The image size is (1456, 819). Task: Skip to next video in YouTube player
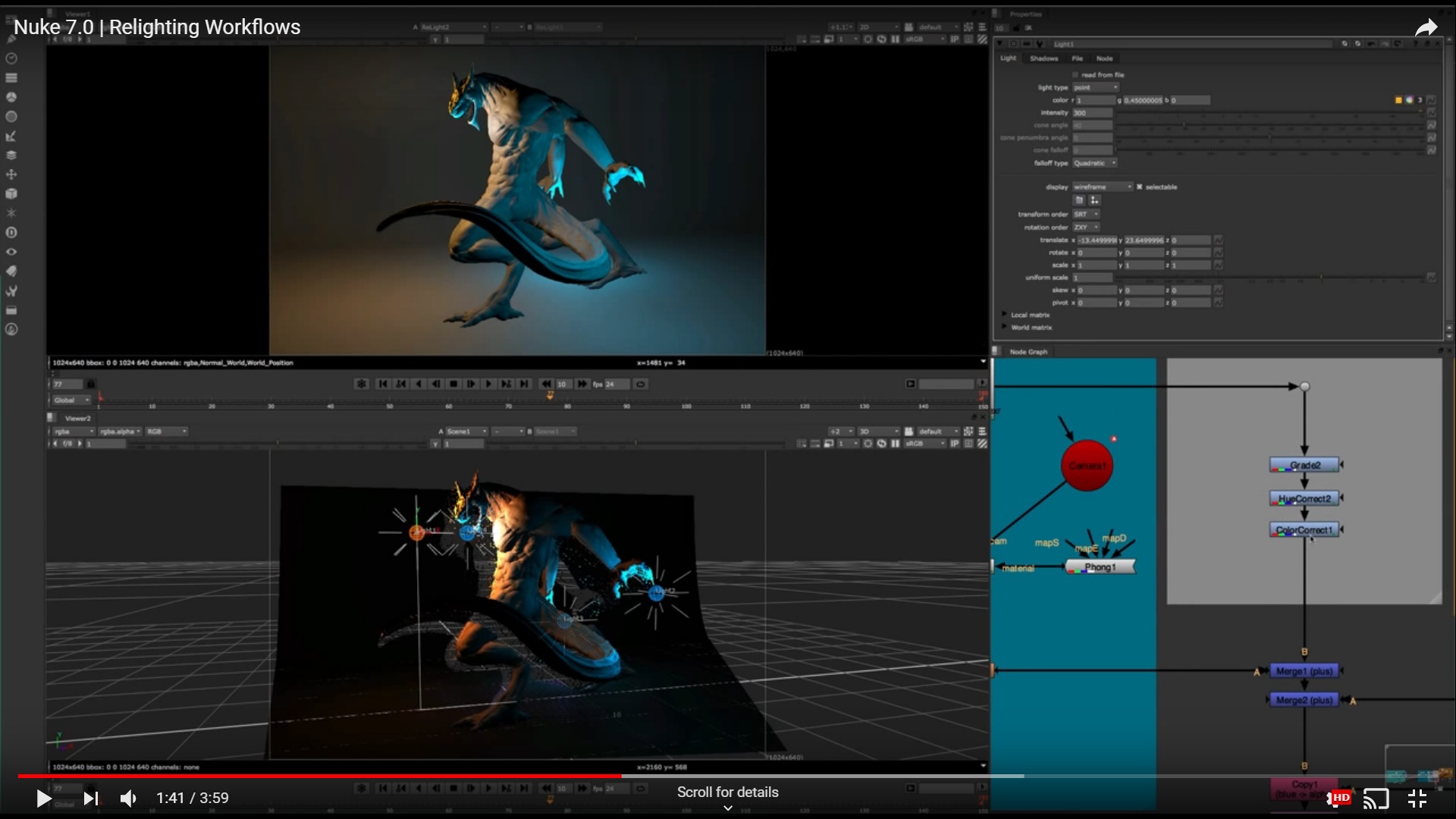tap(90, 798)
